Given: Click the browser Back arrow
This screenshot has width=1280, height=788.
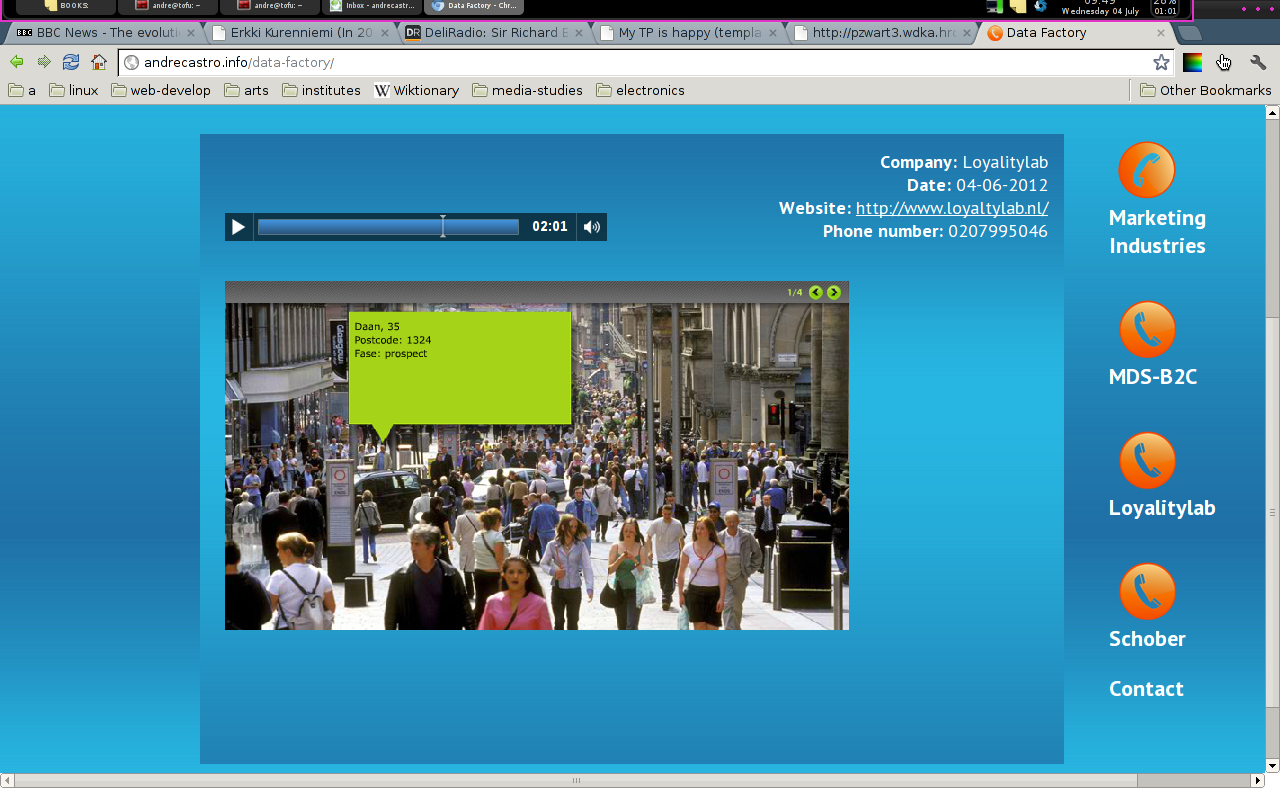Looking at the screenshot, I should 17,62.
